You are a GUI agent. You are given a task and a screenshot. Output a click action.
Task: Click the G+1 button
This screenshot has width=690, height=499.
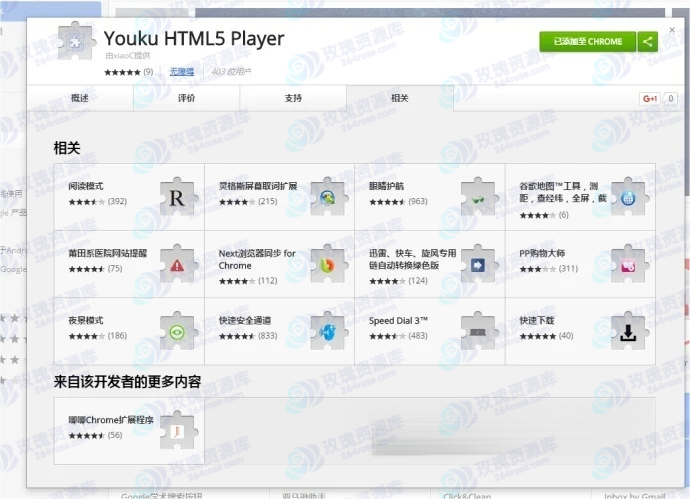pos(650,99)
